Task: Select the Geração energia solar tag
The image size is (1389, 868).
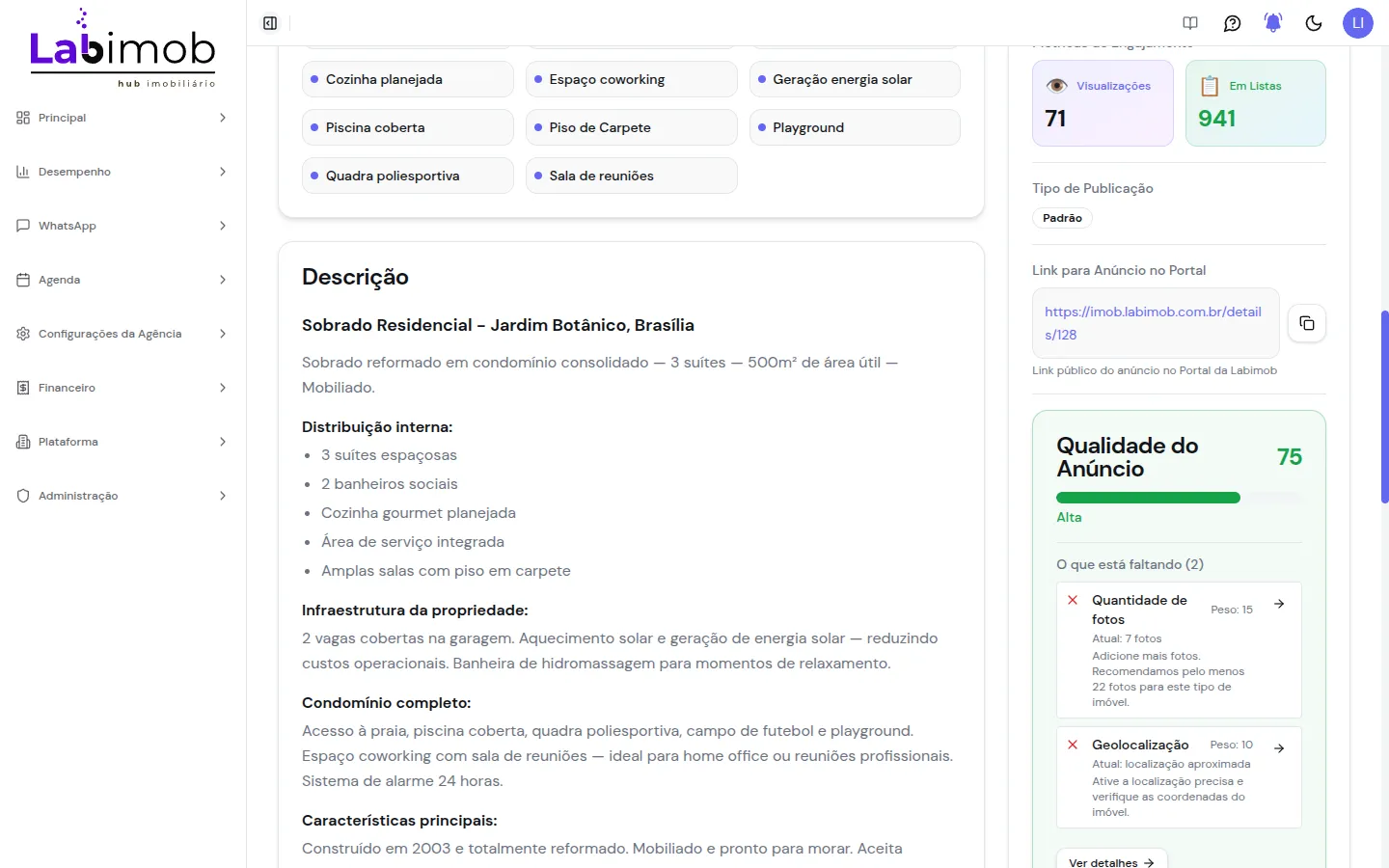Action: point(855,79)
